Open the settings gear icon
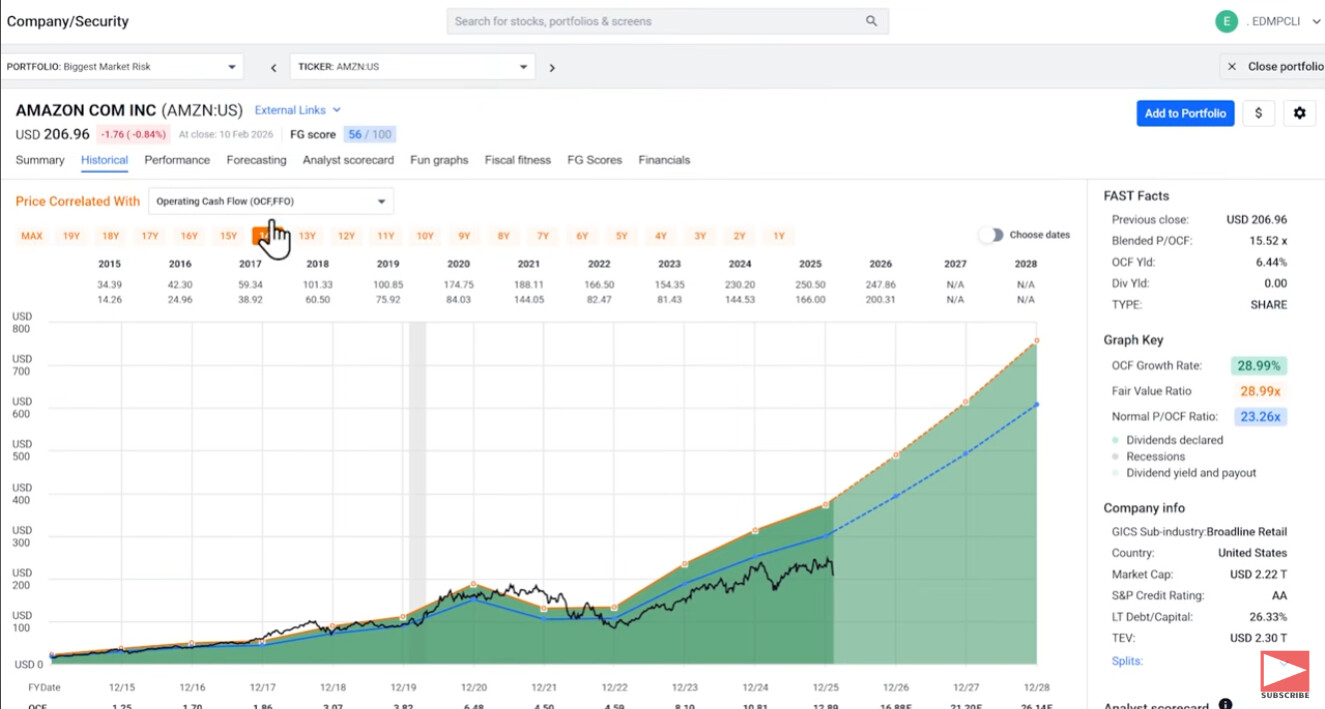Image resolution: width=1325 pixels, height=709 pixels. pyautogui.click(x=1299, y=113)
